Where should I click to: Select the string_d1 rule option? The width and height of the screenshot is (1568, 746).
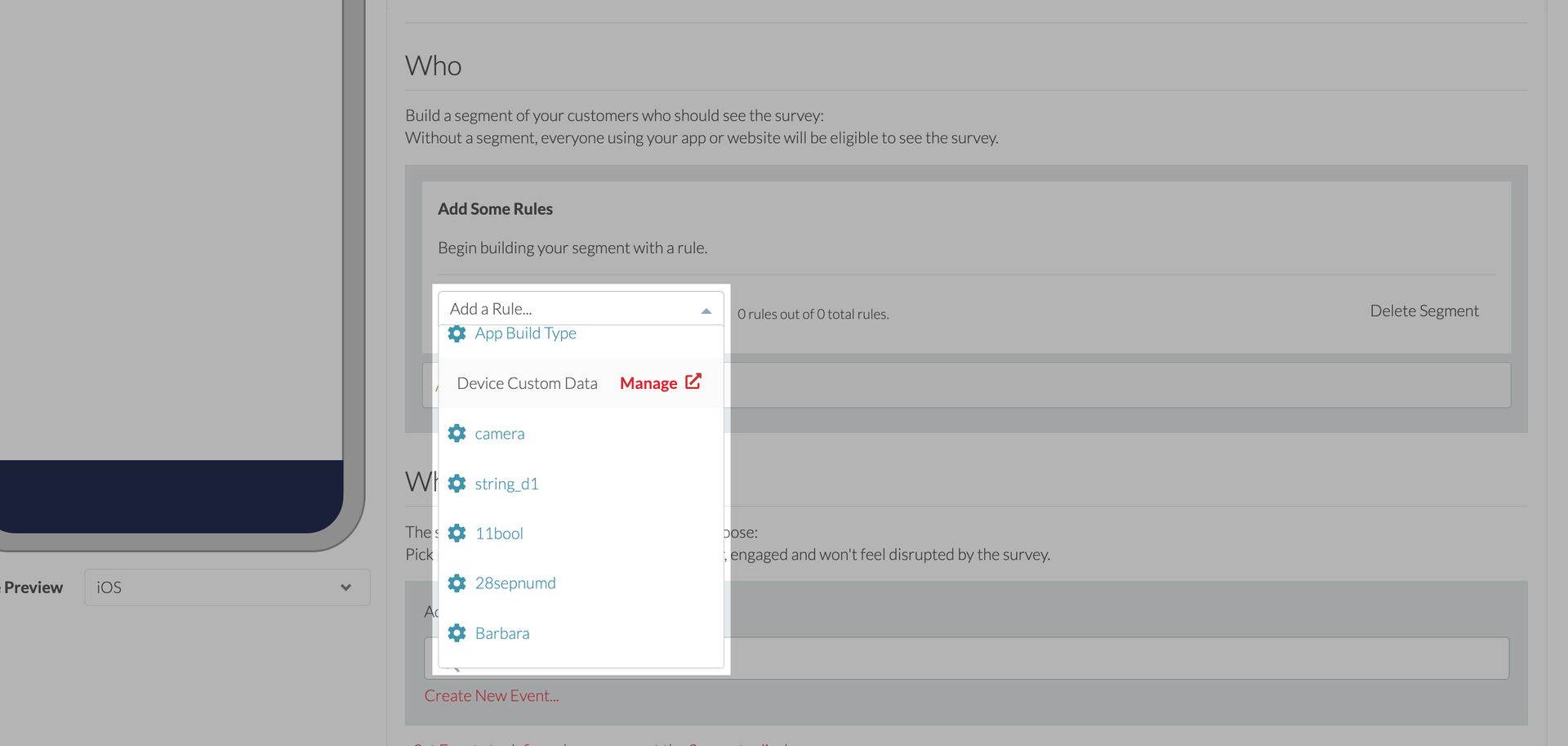(x=506, y=484)
